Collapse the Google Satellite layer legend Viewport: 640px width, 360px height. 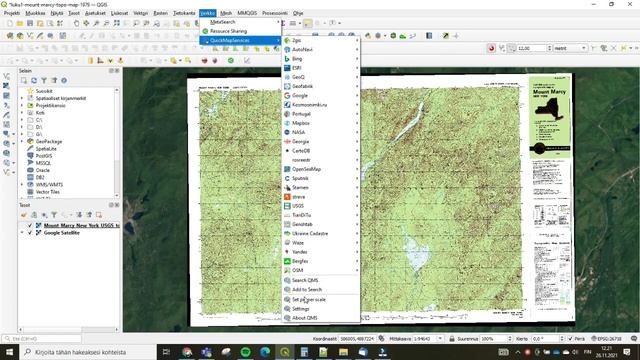click(x=22, y=233)
